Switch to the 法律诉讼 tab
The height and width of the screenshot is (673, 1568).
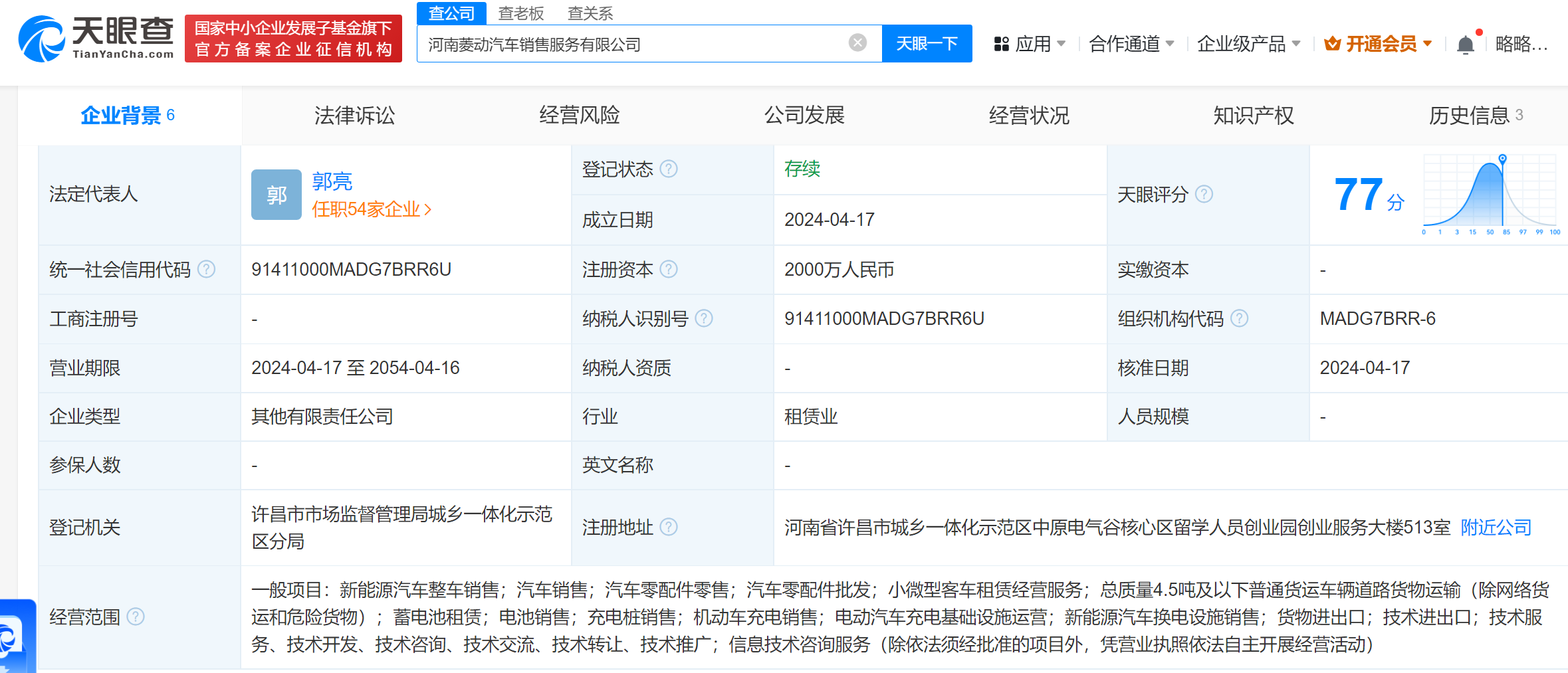(x=354, y=116)
